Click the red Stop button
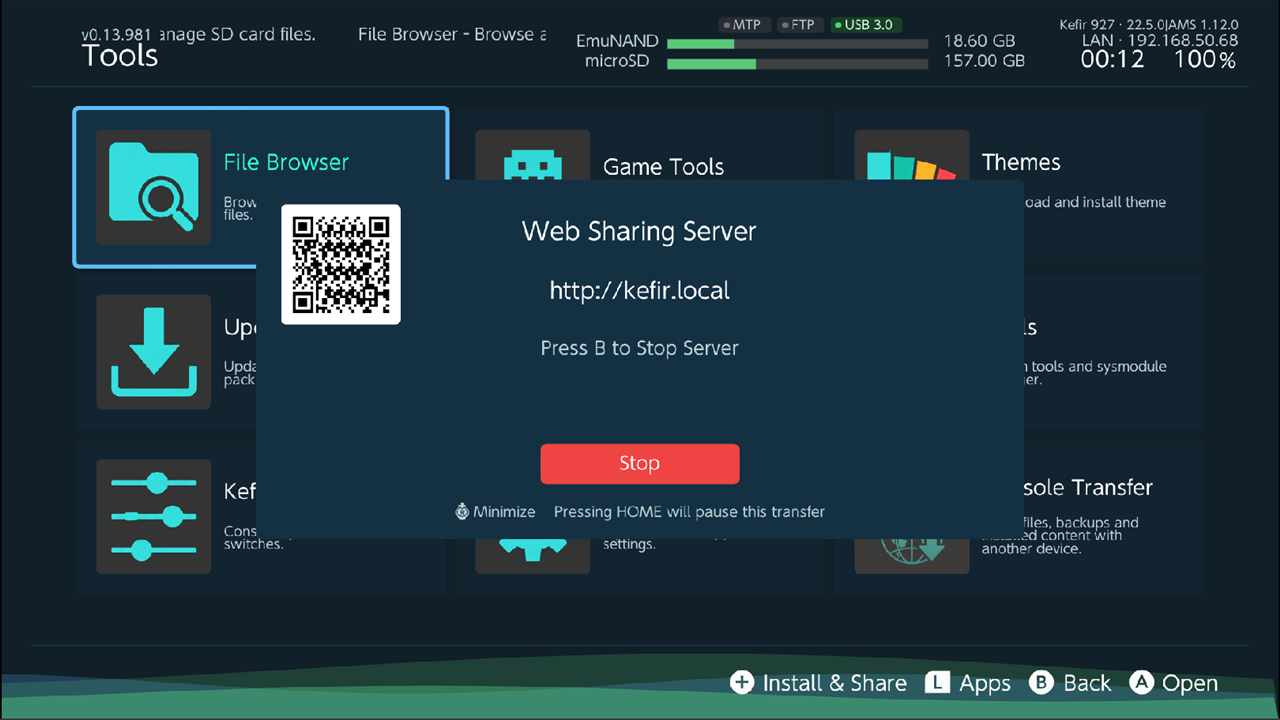1280x720 pixels. click(640, 464)
